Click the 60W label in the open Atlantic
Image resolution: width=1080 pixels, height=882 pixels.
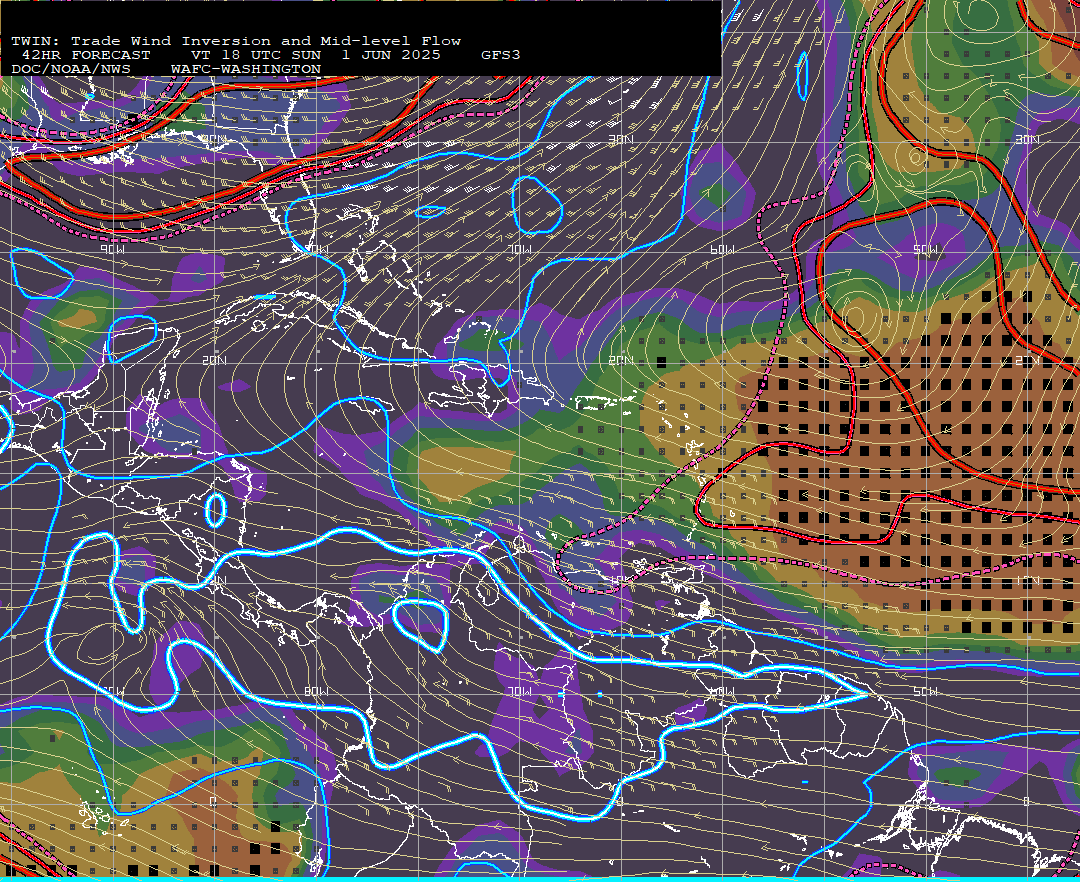723,249
